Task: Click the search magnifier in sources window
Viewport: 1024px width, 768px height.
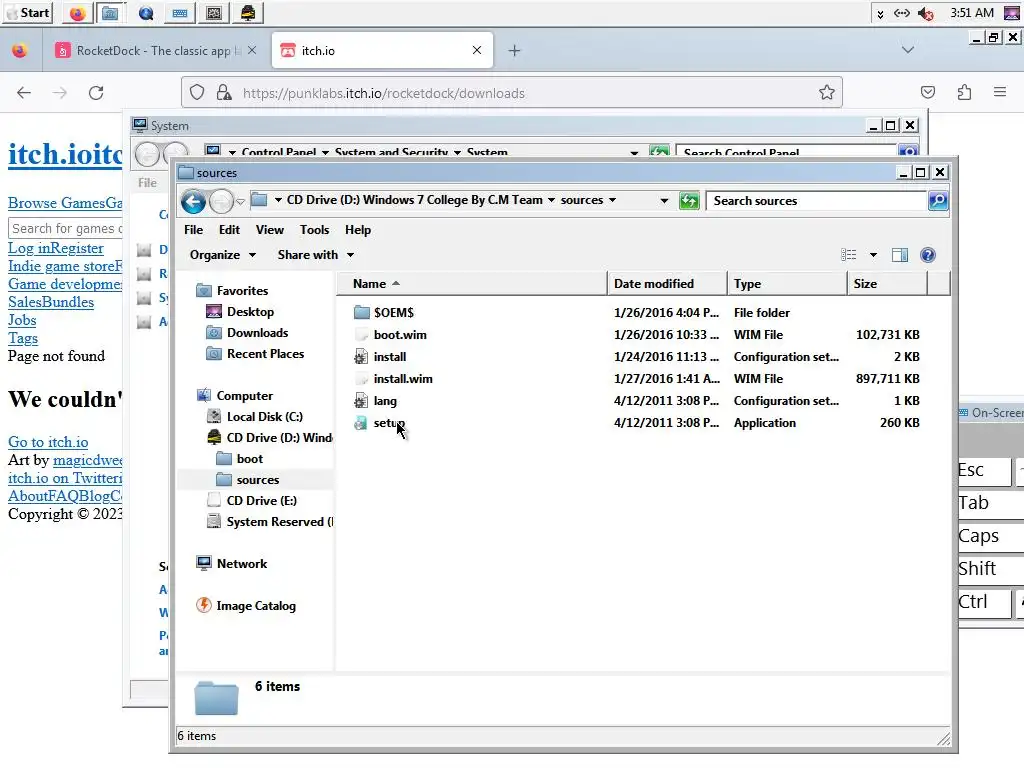Action: [938, 200]
